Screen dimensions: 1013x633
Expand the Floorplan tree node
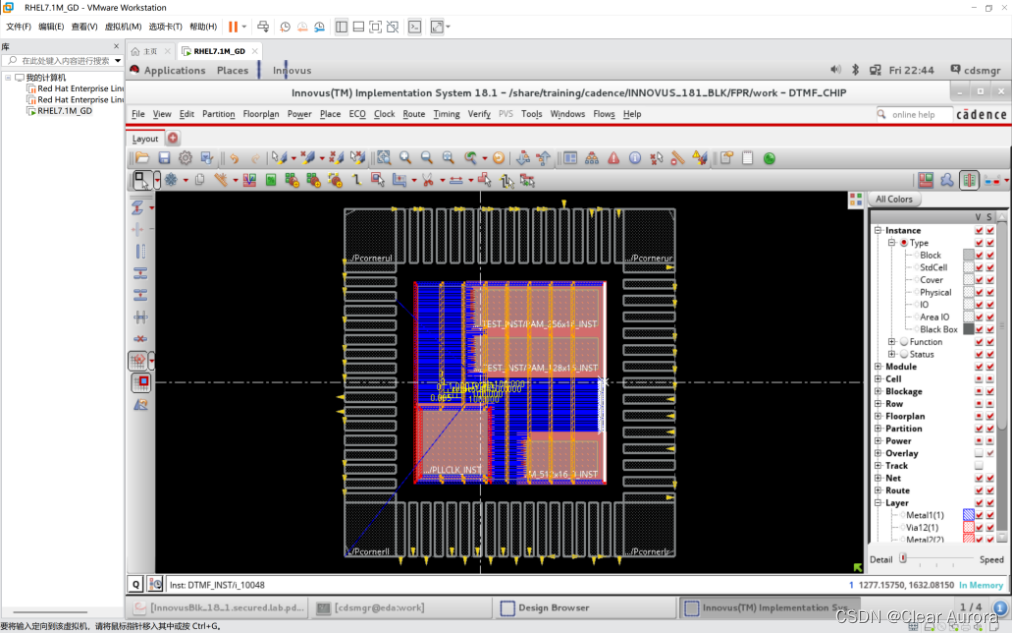click(x=879, y=416)
